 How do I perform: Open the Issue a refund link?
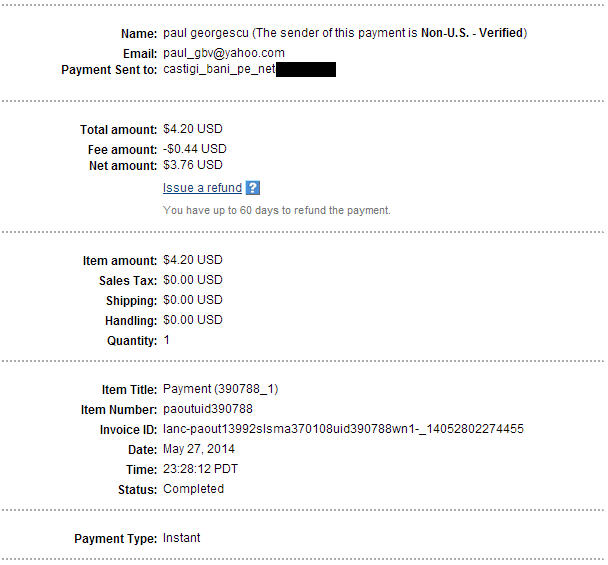pyautogui.click(x=202, y=188)
